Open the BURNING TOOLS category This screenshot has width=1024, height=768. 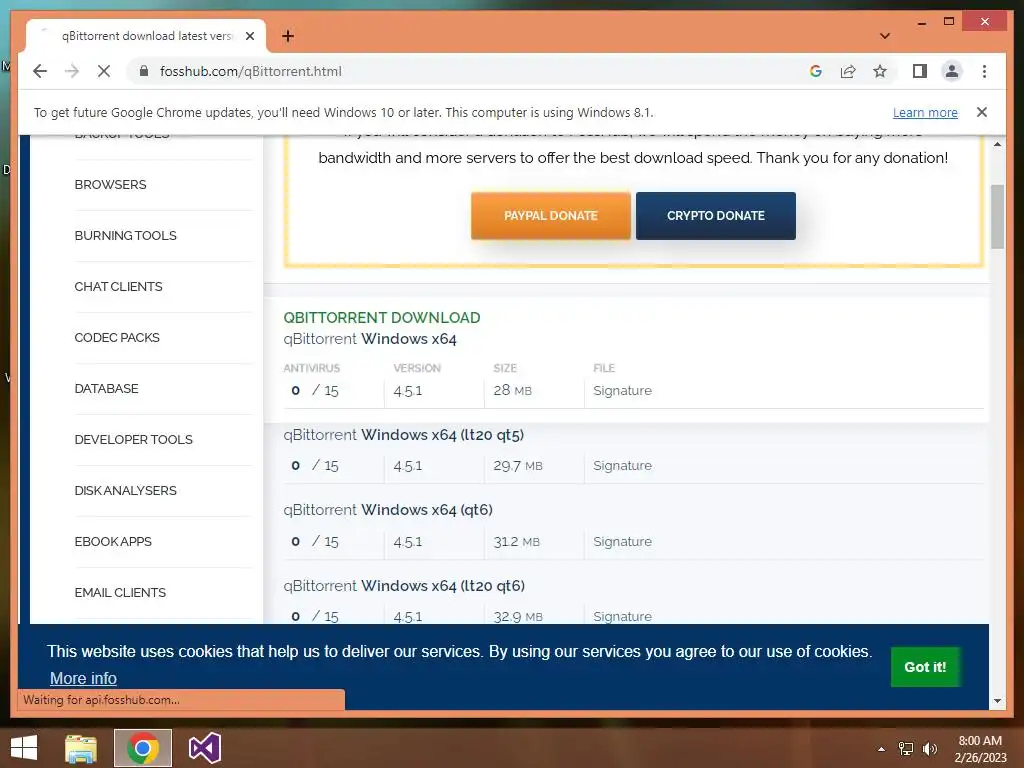point(125,236)
